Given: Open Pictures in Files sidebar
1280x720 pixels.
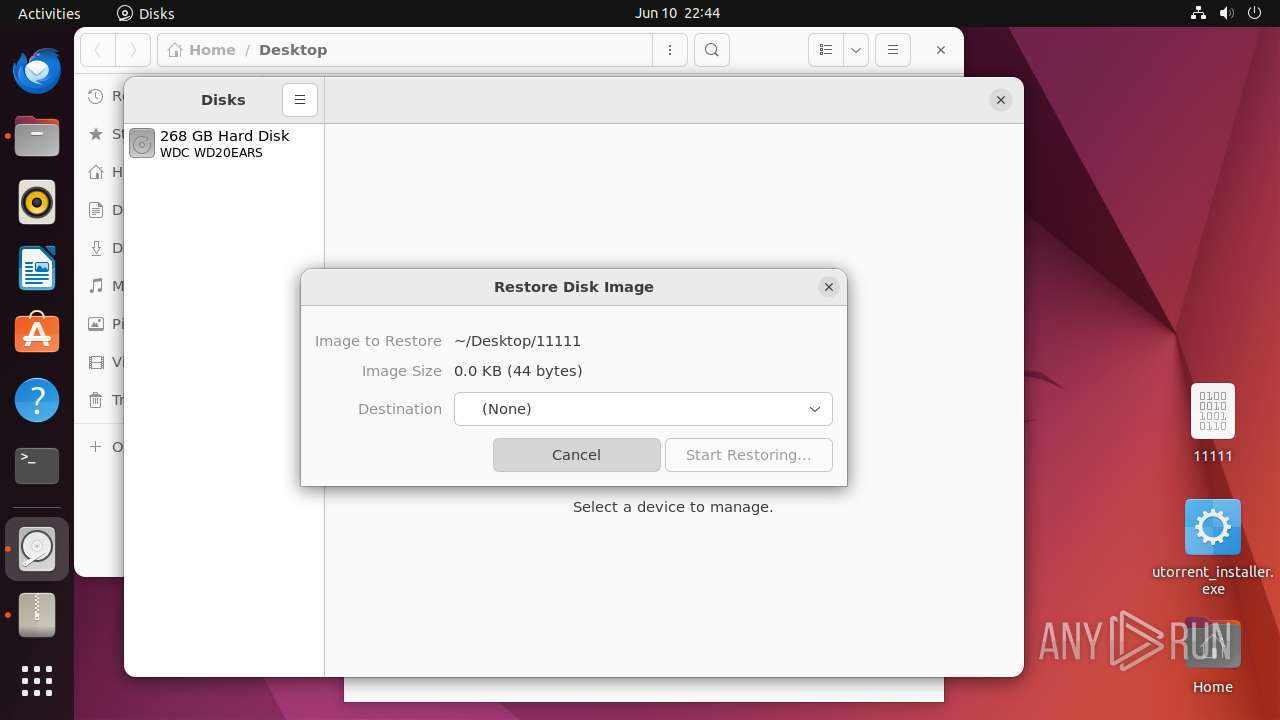Looking at the screenshot, I should tap(104, 324).
